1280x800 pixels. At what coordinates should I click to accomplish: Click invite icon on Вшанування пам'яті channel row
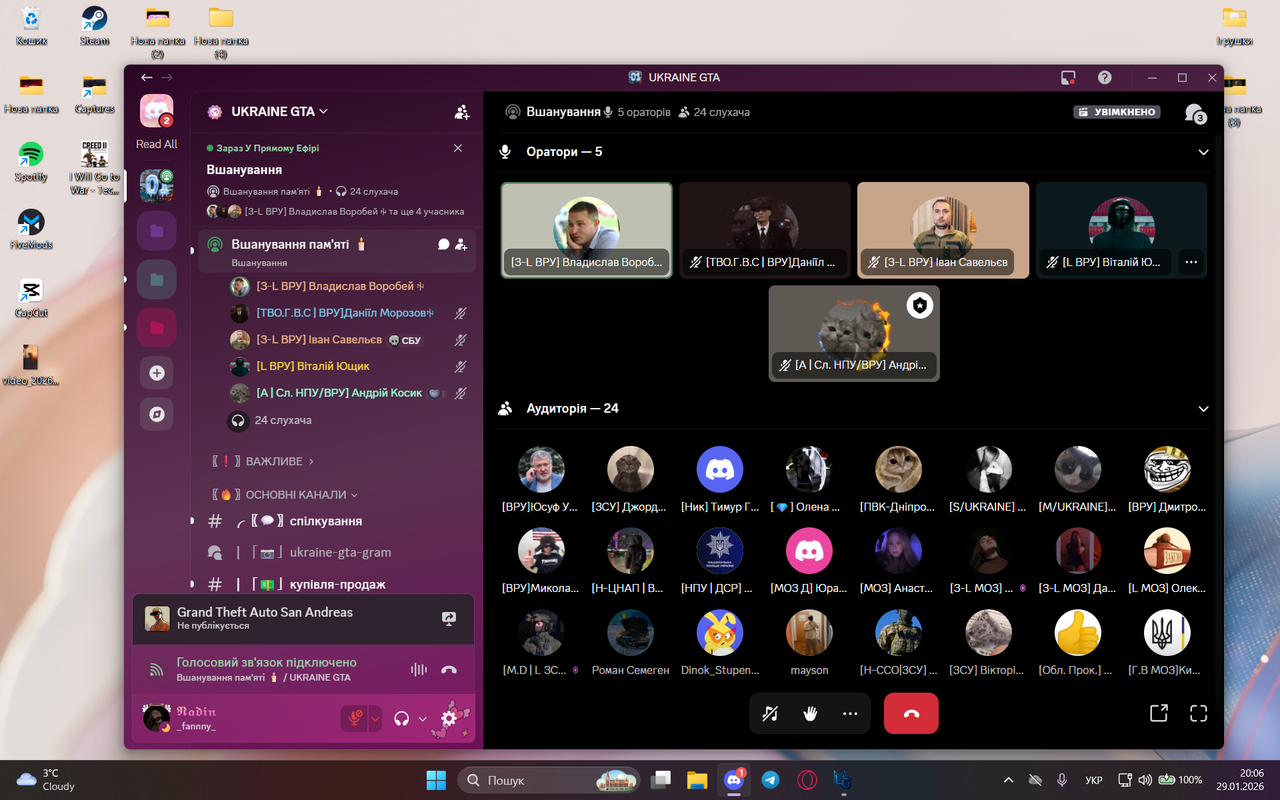pyautogui.click(x=461, y=244)
